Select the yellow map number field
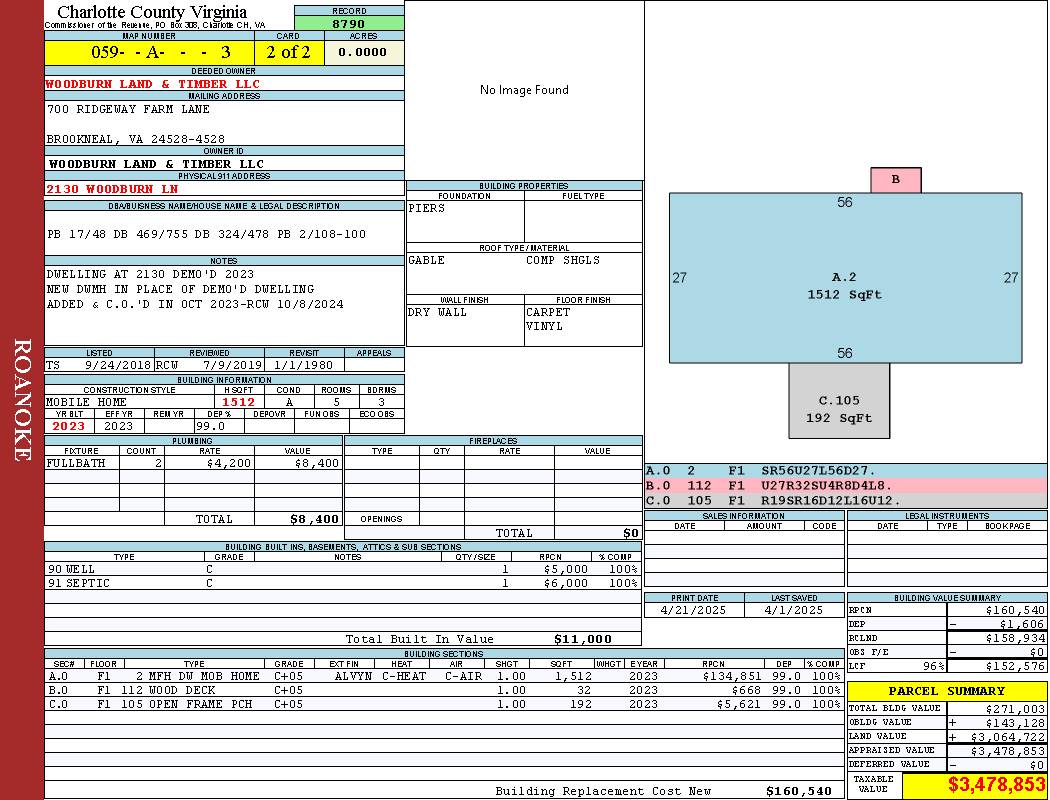Screen dimensions: 1050x800 coord(149,52)
